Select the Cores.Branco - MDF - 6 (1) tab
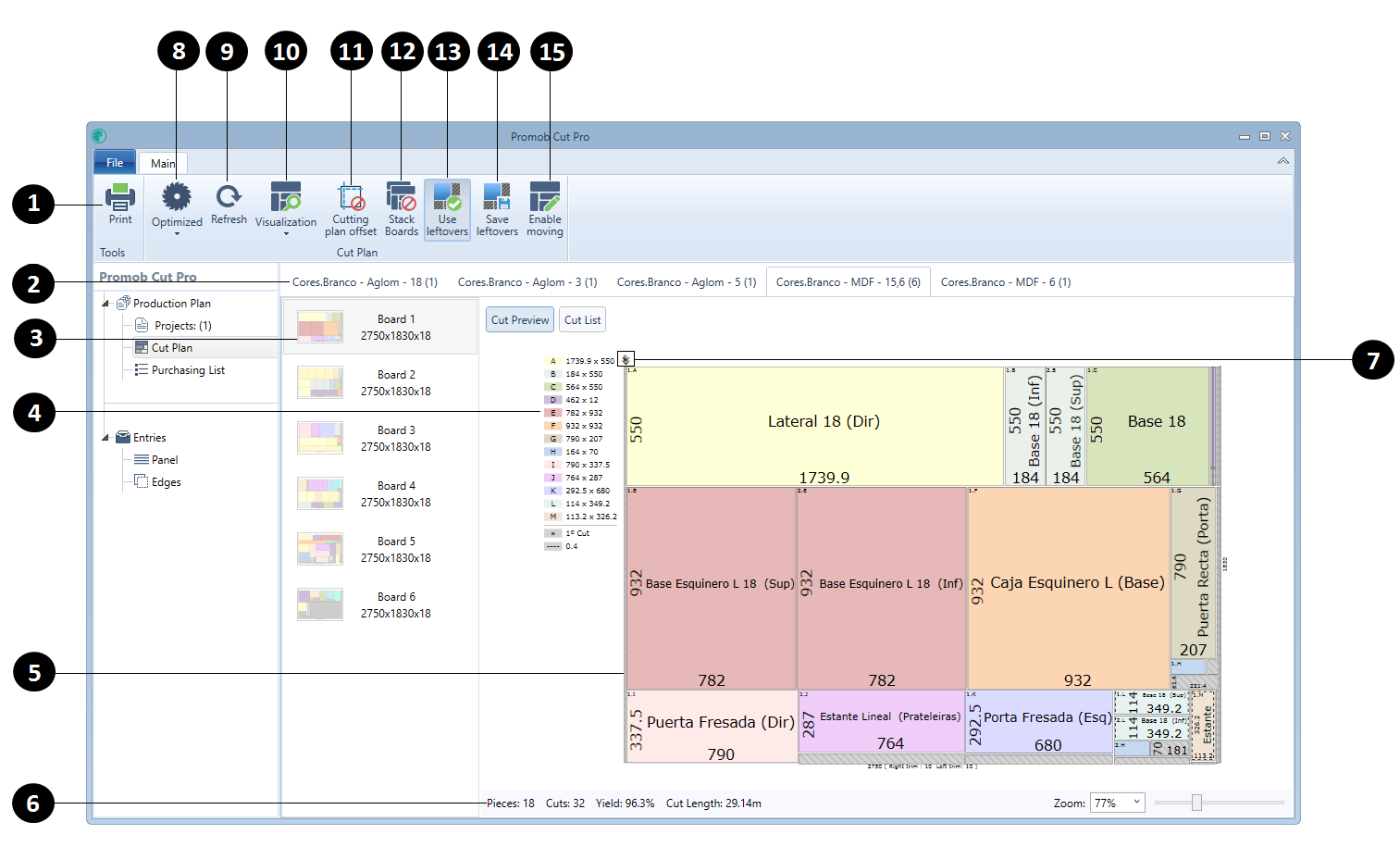The image size is (1400, 847). tap(1006, 282)
